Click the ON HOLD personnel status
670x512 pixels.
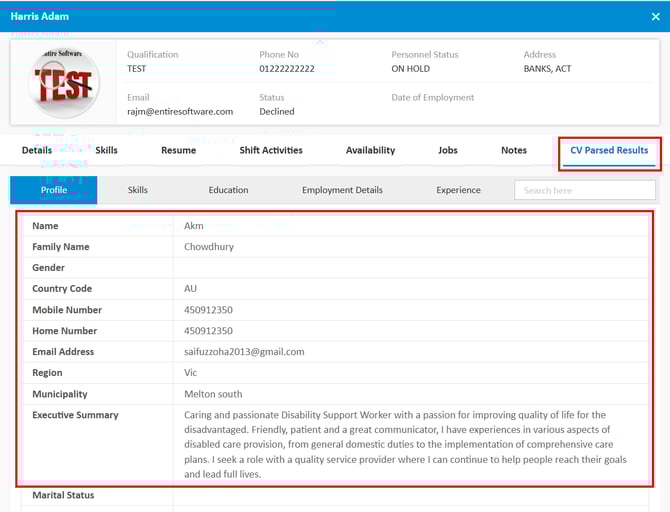pos(411,69)
